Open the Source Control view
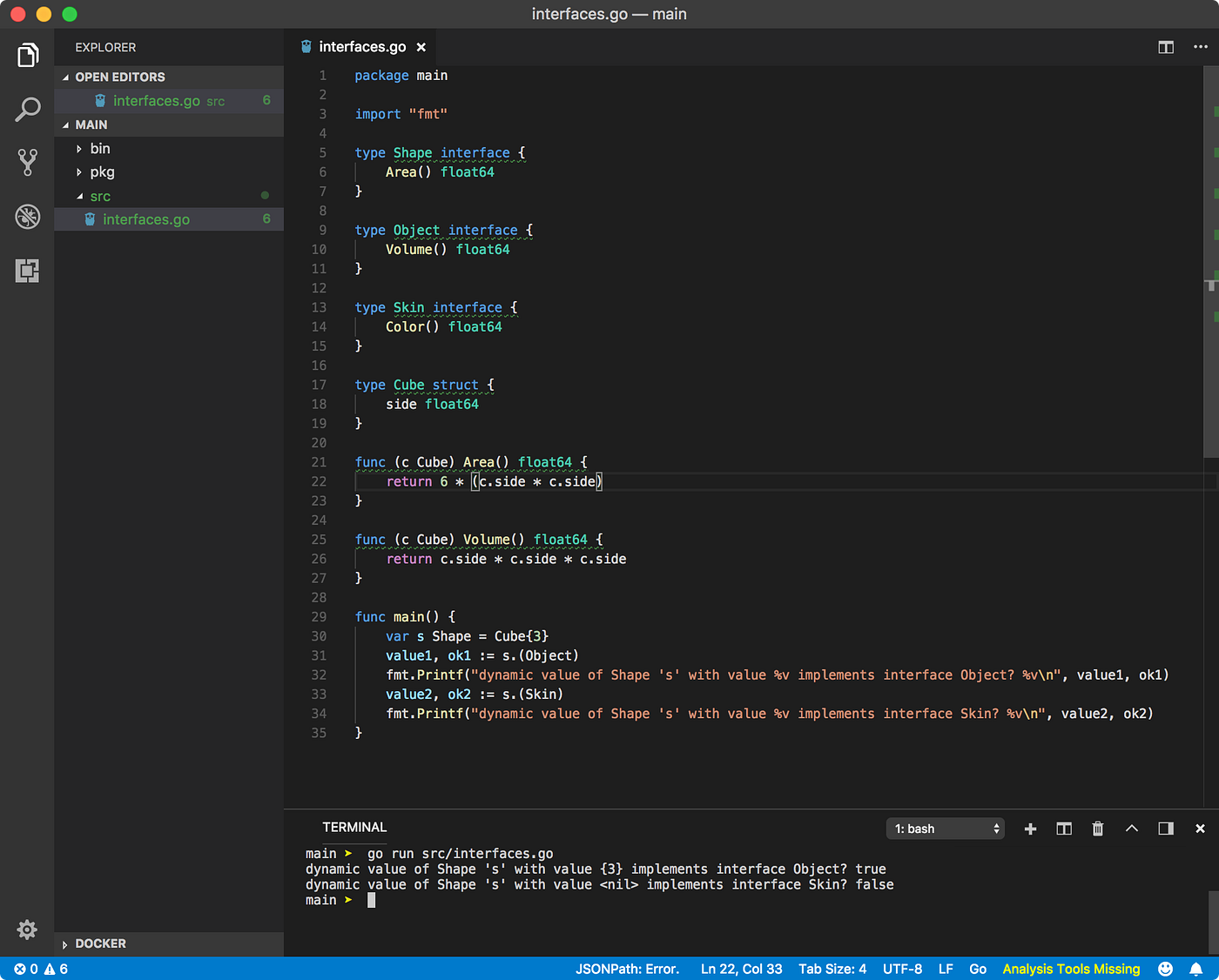Image resolution: width=1219 pixels, height=980 pixels. [x=28, y=163]
